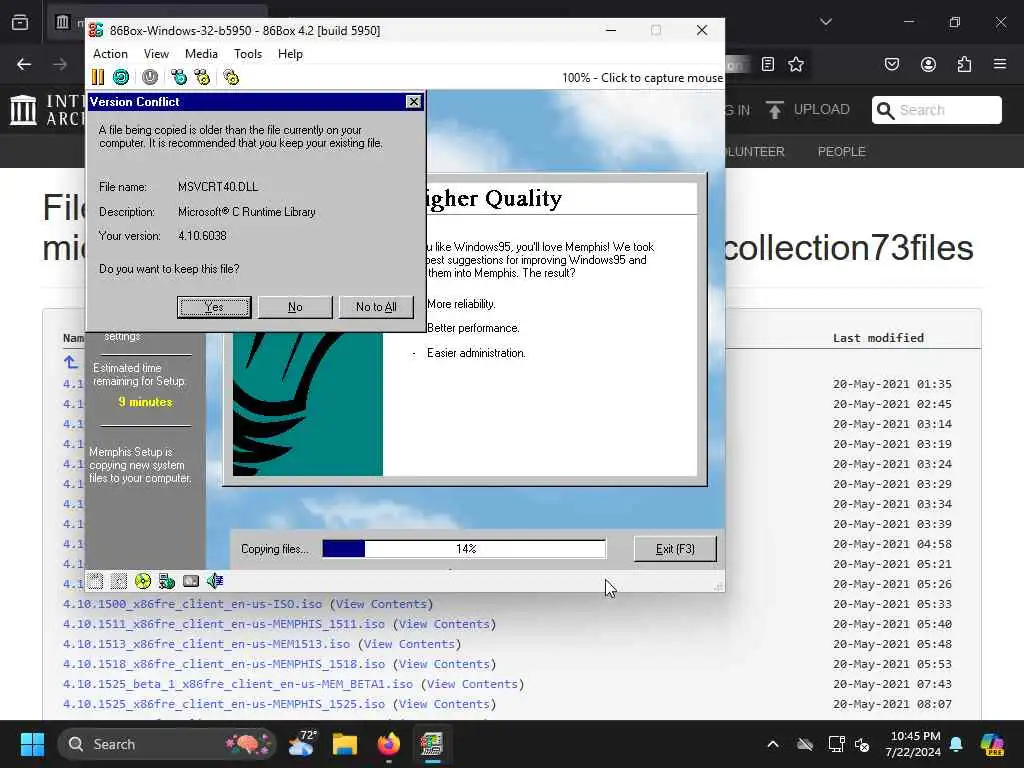This screenshot has width=1024, height=768.
Task: Open the weather widget showing 72°
Action: [303, 744]
